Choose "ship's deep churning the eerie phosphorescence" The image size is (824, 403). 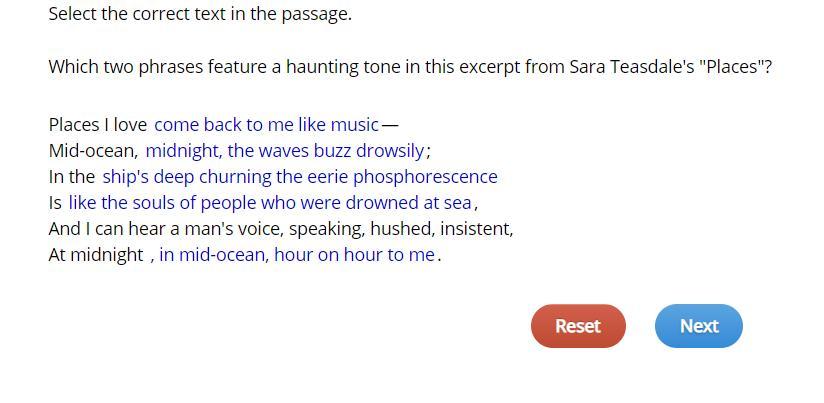click(x=299, y=177)
